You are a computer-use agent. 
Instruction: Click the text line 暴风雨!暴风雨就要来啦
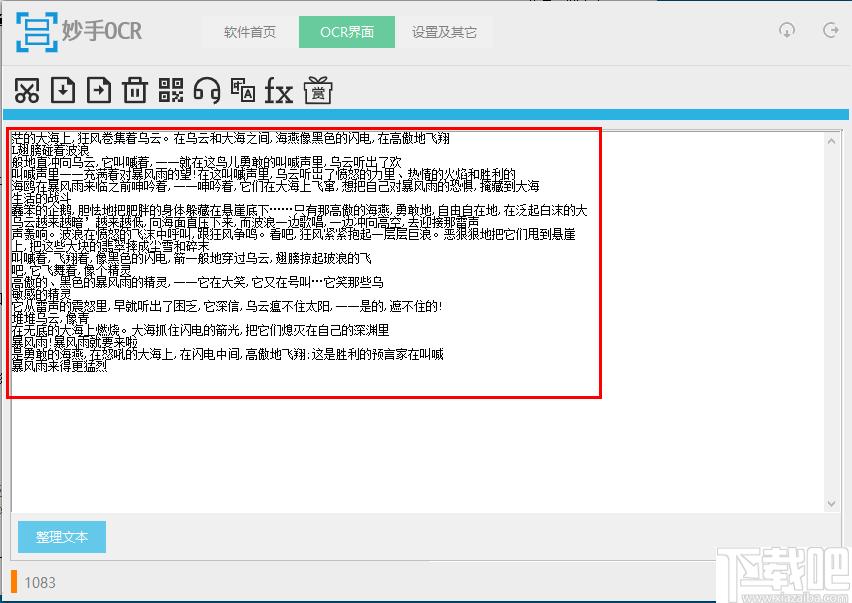tap(74, 342)
